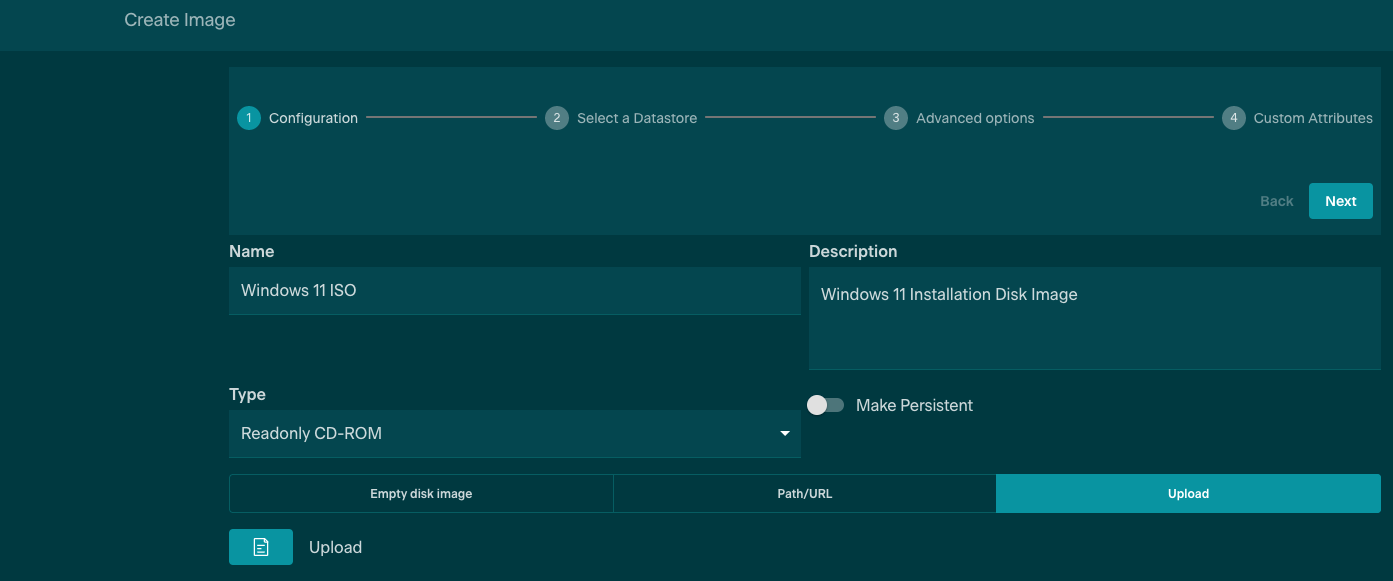Click the step 2 numbered circle icon
1393x581 pixels.
click(556, 118)
